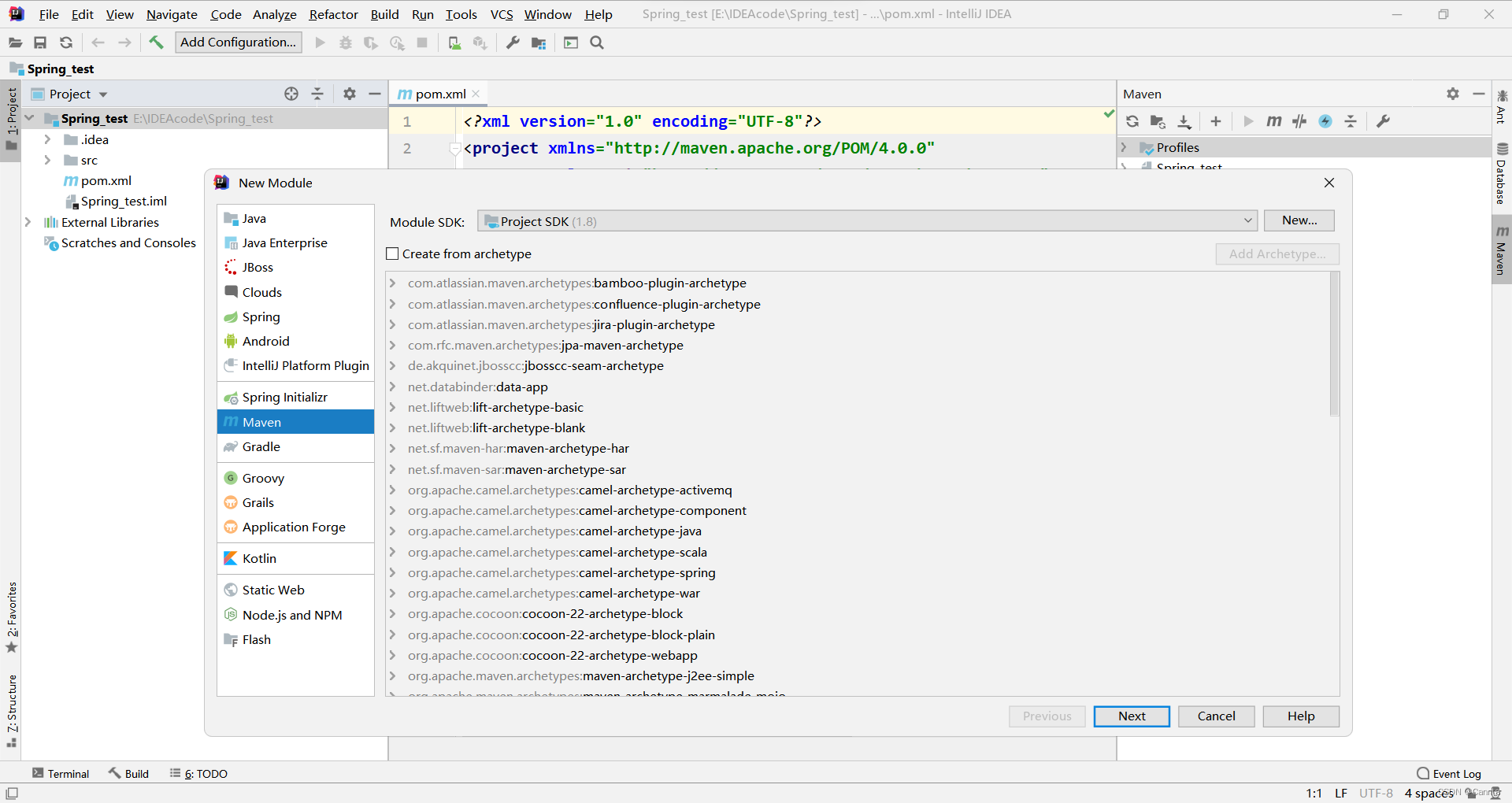Click Collapse All icon in Project panel

[317, 94]
